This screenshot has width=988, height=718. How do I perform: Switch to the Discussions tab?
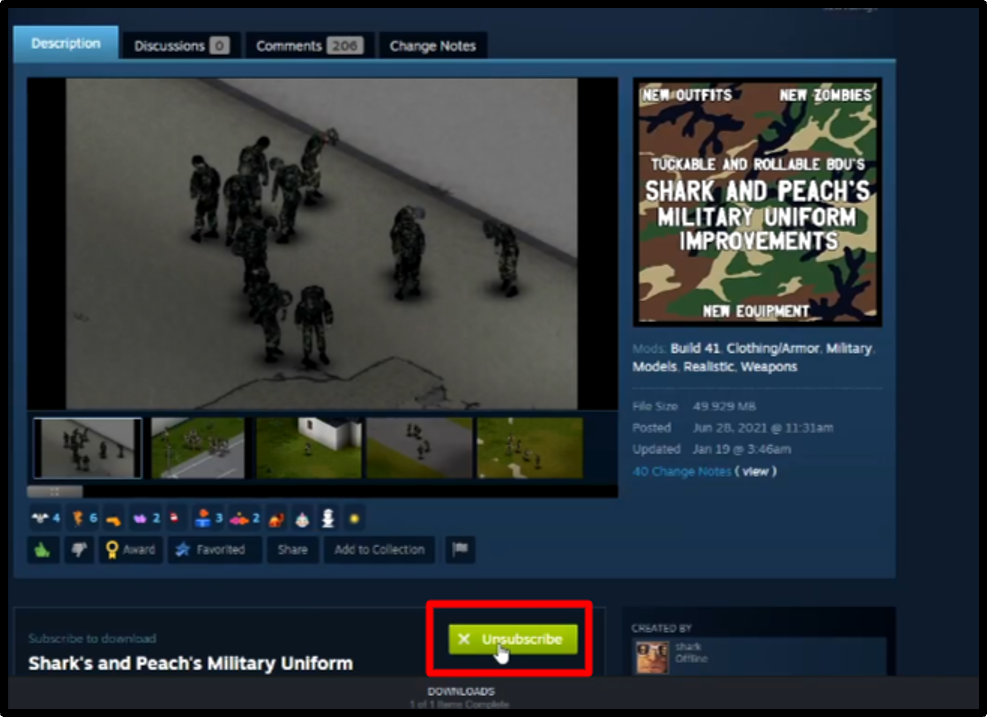point(180,46)
